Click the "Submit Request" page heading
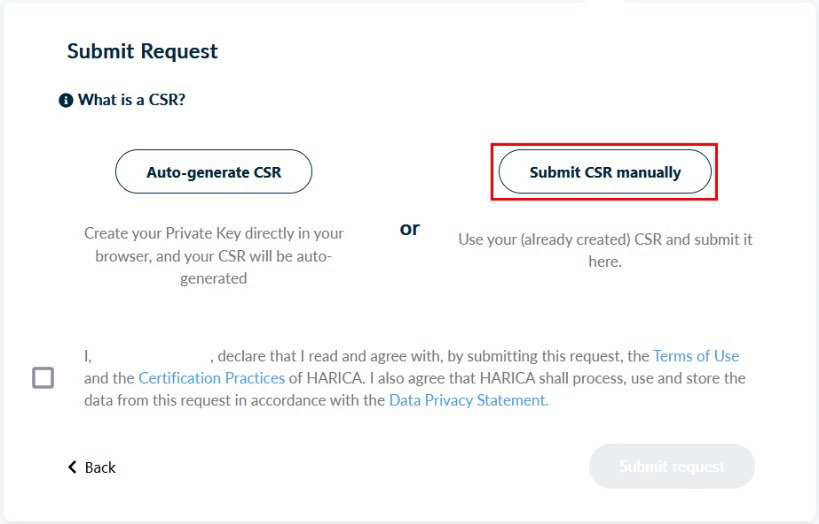 coord(142,51)
